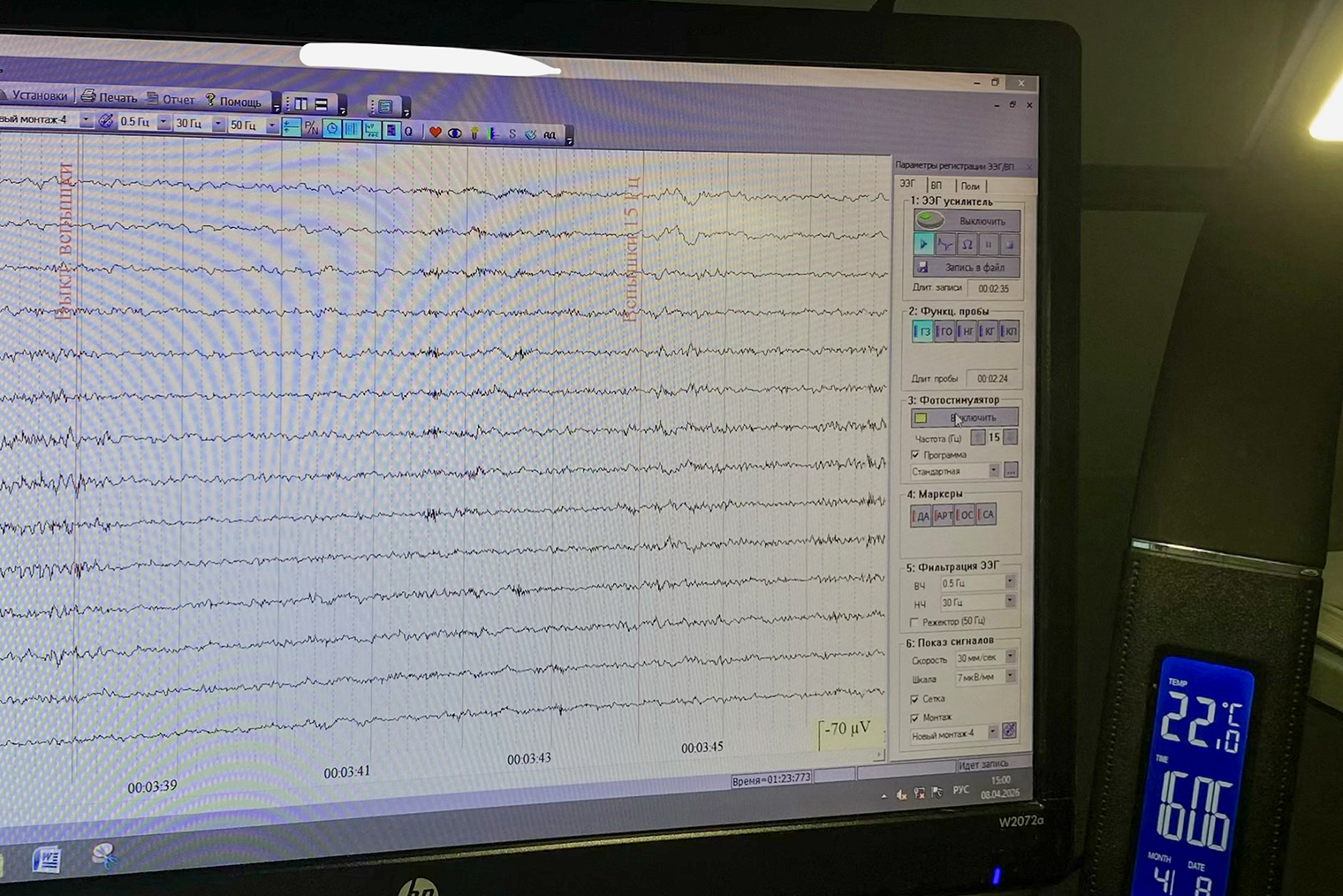Close the Параметры регистрации ЭЭГ/ВП panel
The image size is (1343, 896).
point(1028,167)
